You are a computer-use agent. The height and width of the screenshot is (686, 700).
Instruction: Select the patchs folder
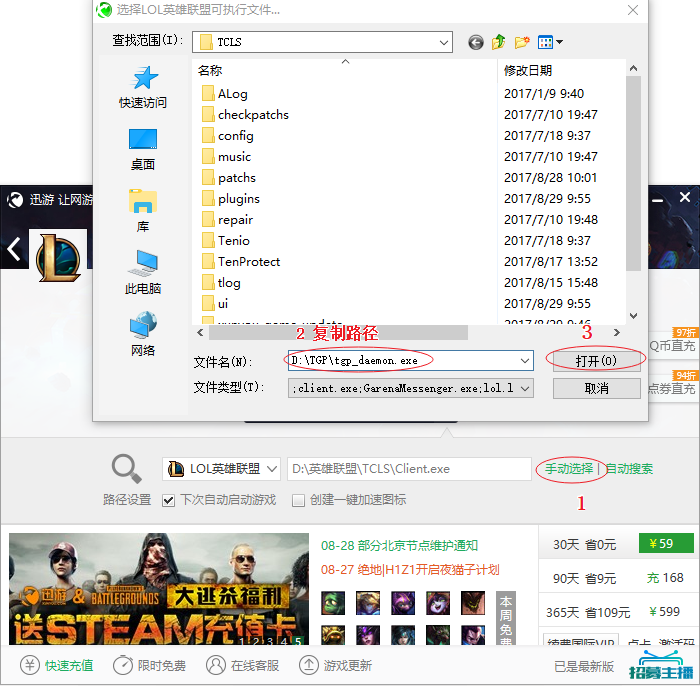click(x=229, y=178)
